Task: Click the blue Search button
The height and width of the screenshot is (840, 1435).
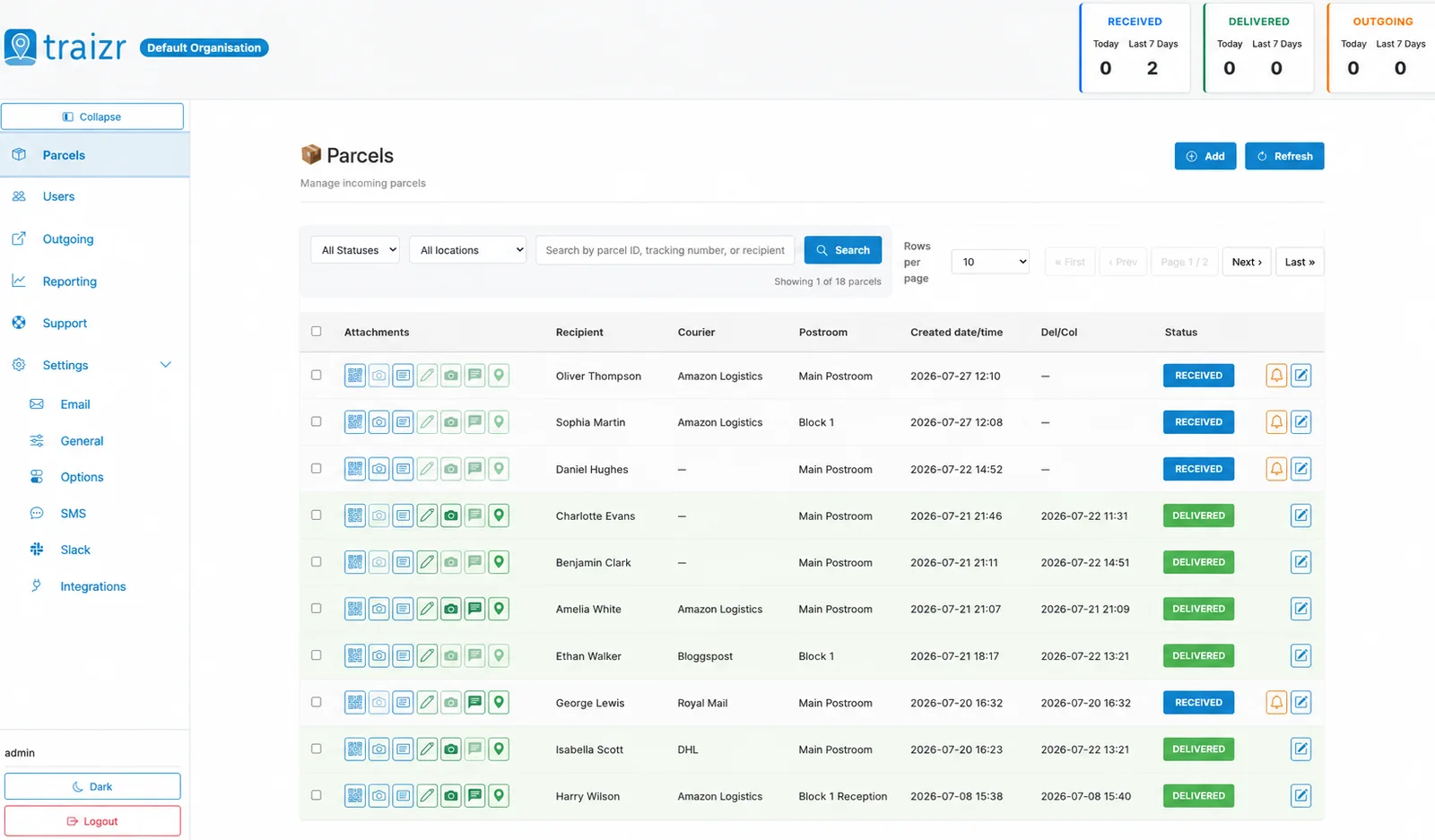Action: tap(843, 250)
